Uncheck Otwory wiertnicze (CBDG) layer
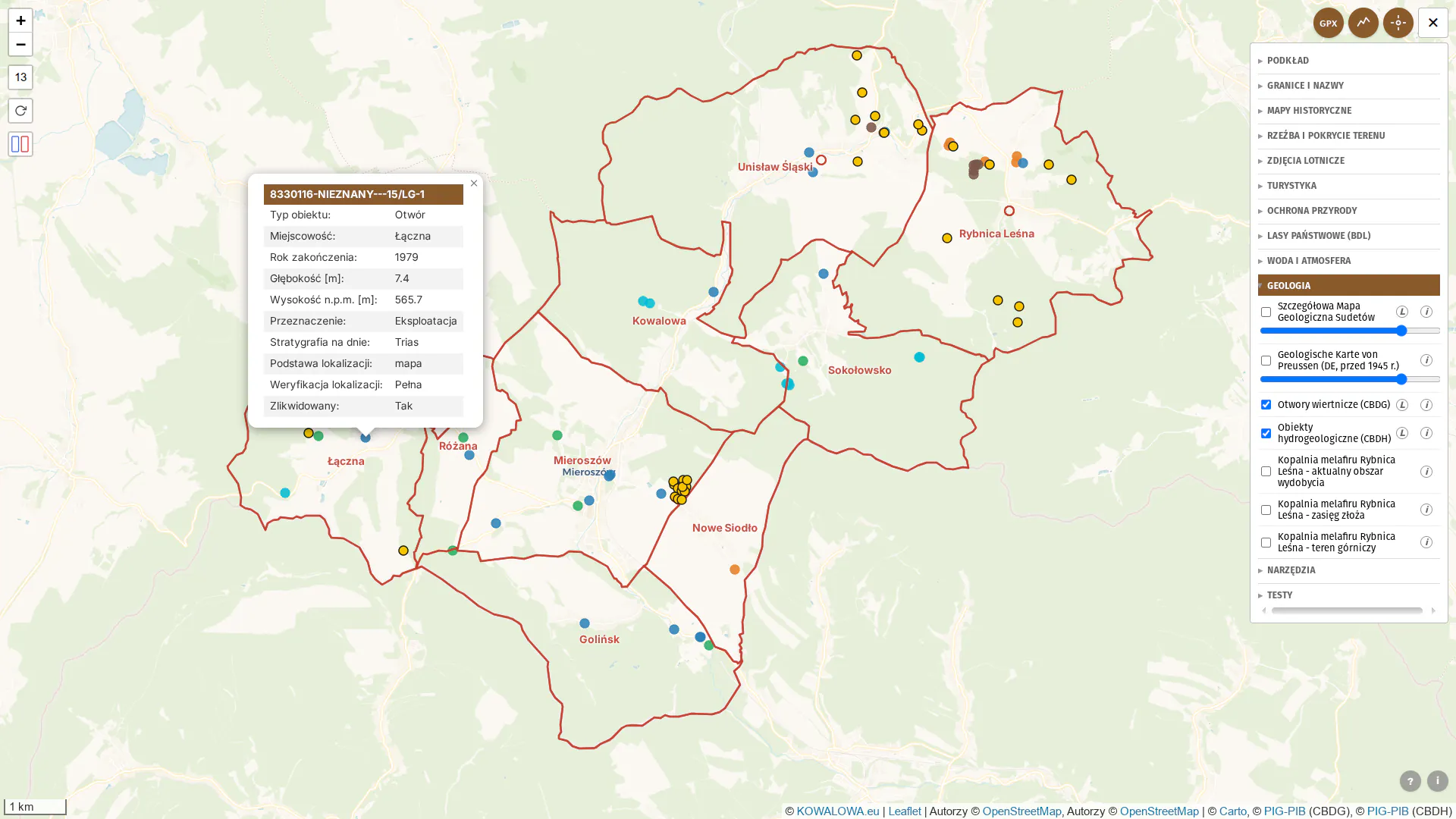This screenshot has width=1456, height=819. click(x=1266, y=404)
